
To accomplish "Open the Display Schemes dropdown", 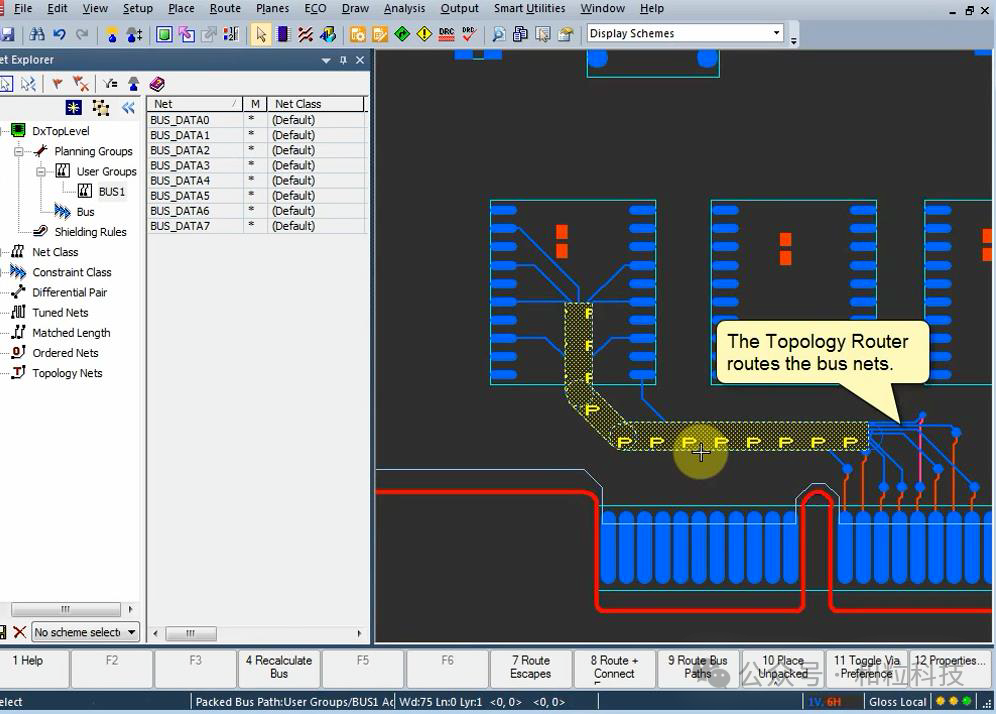I will (776, 33).
